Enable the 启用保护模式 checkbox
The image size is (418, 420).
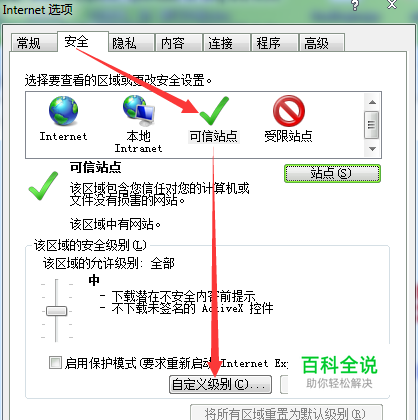click(x=55, y=362)
